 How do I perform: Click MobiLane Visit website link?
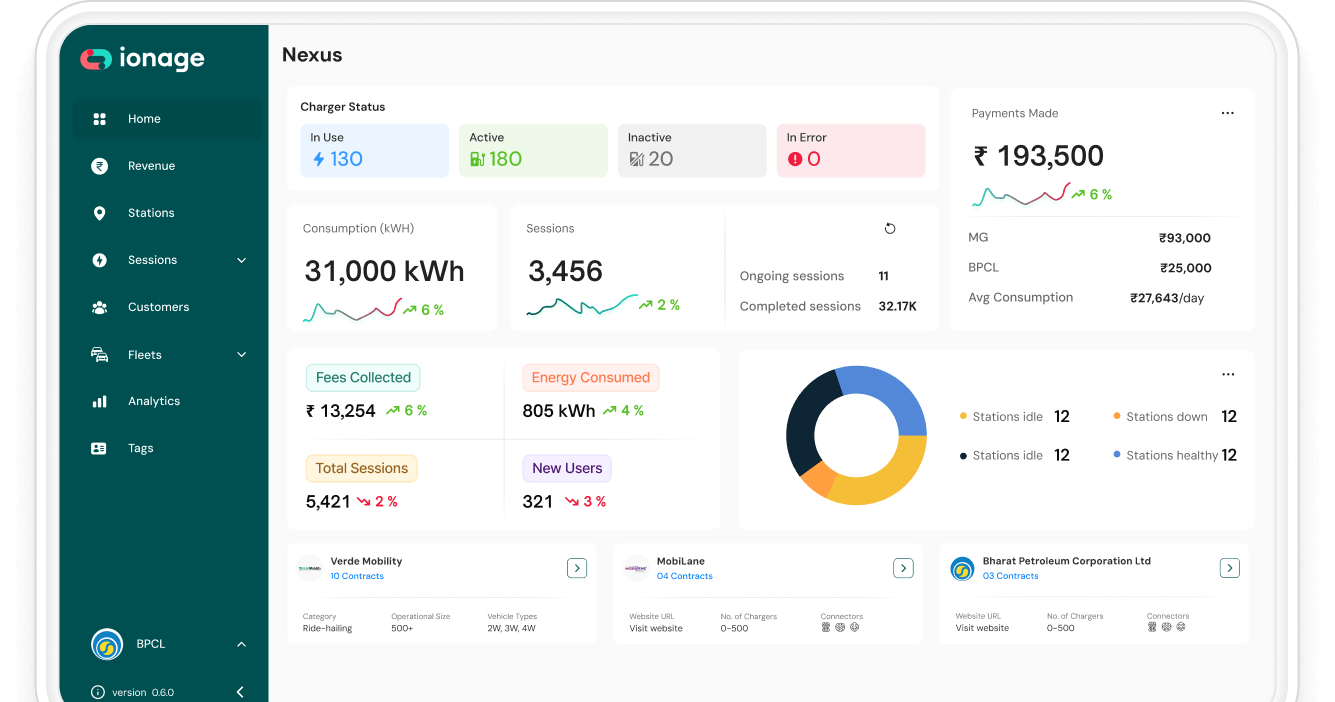pyautogui.click(x=656, y=628)
